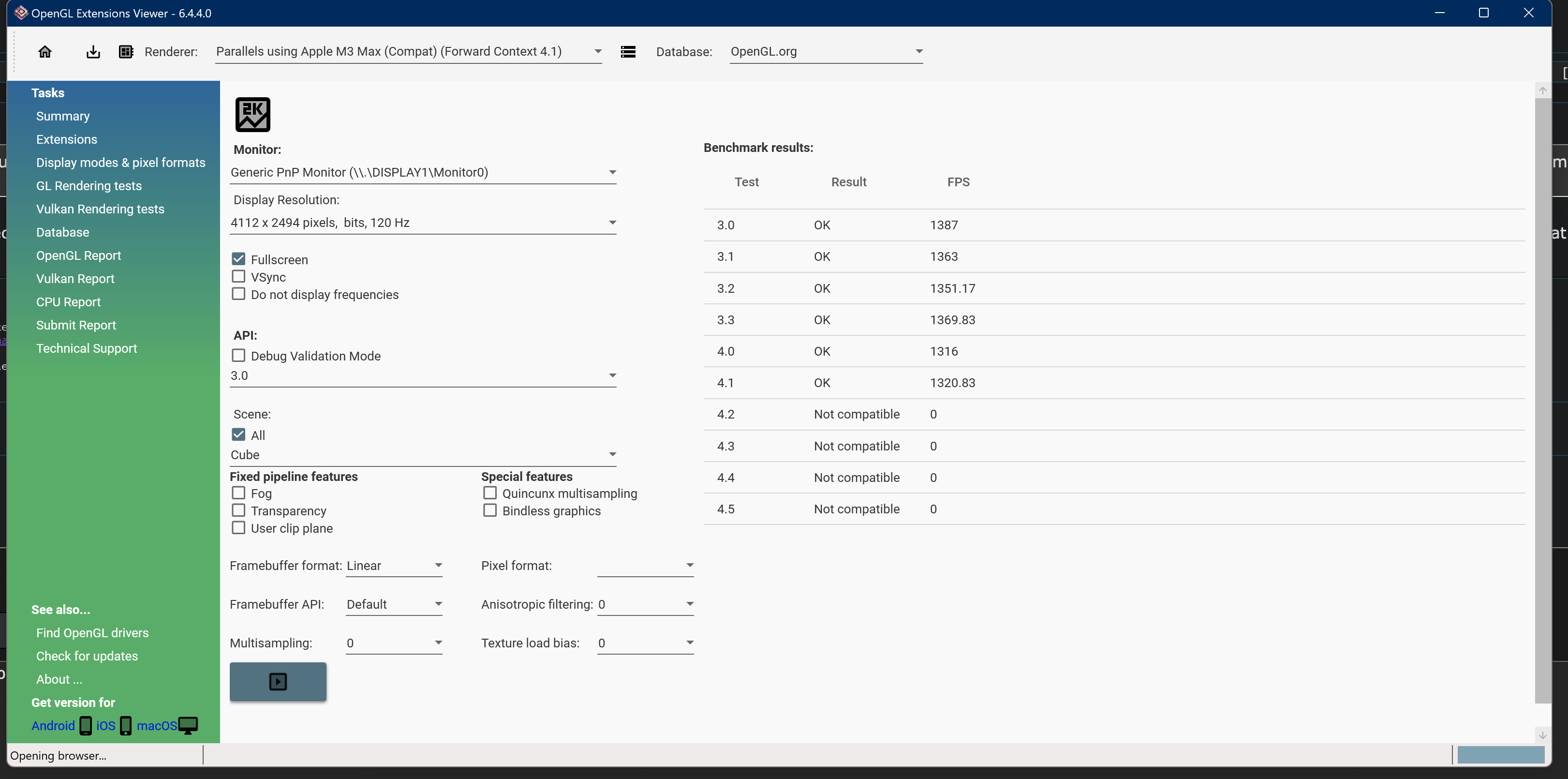The width and height of the screenshot is (1568, 779).
Task: Expand the Display Resolution dropdown
Action: click(x=612, y=223)
